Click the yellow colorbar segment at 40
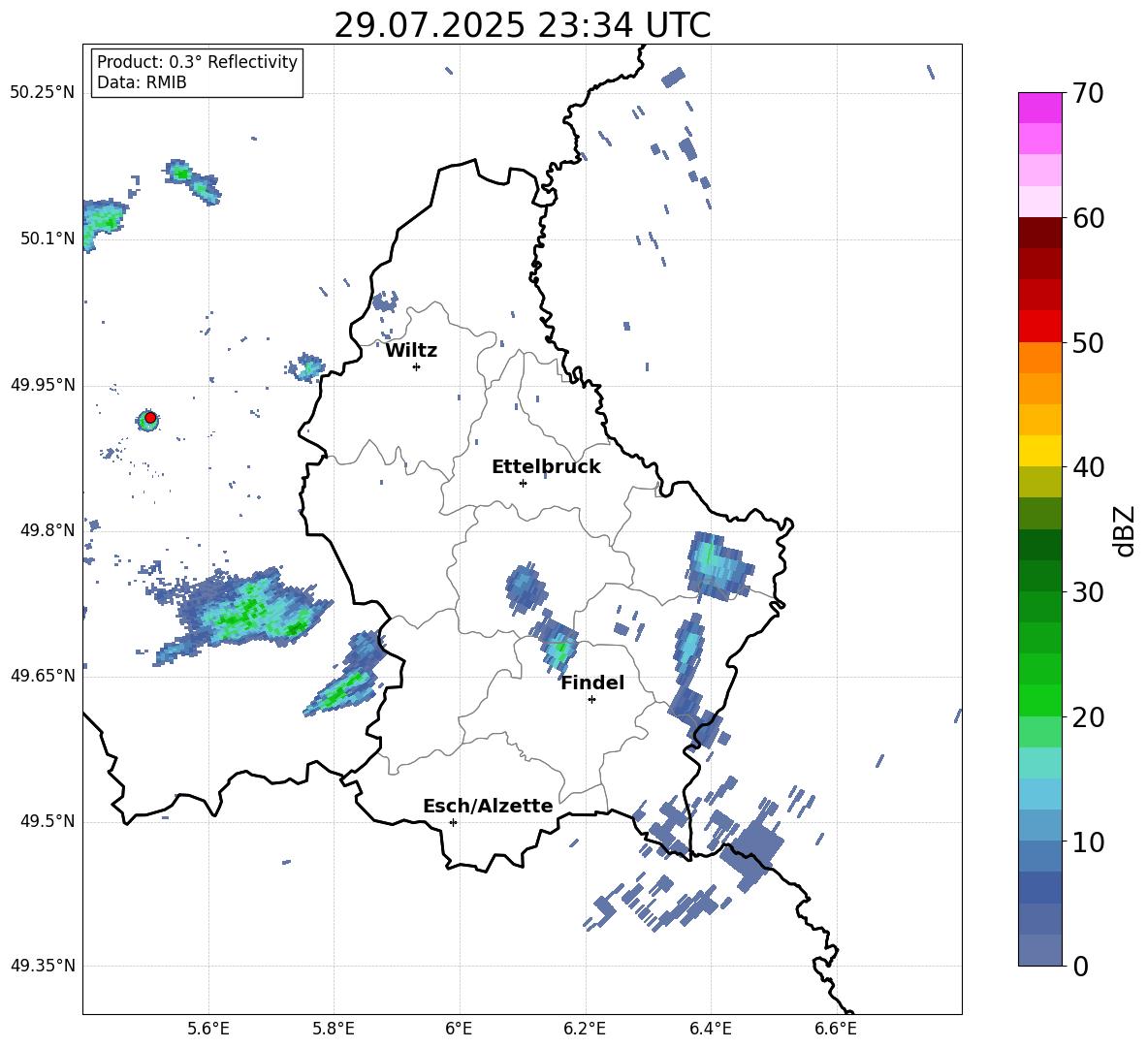1148x1048 pixels. point(1039,451)
